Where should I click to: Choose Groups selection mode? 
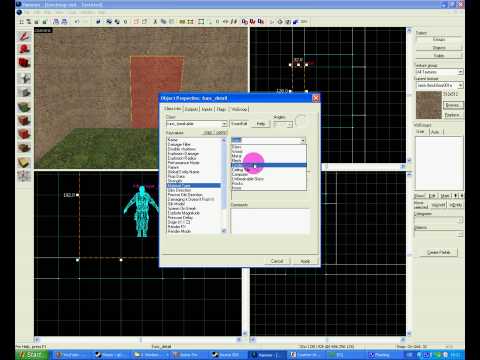[439, 39]
